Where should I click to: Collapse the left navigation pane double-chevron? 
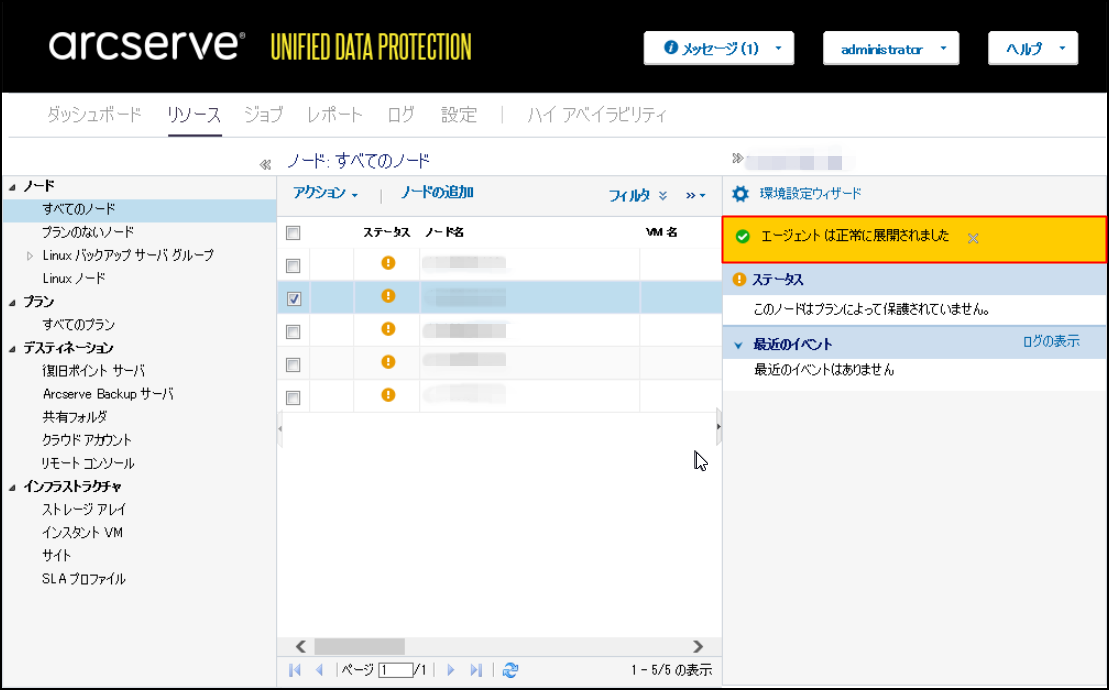coord(265,165)
